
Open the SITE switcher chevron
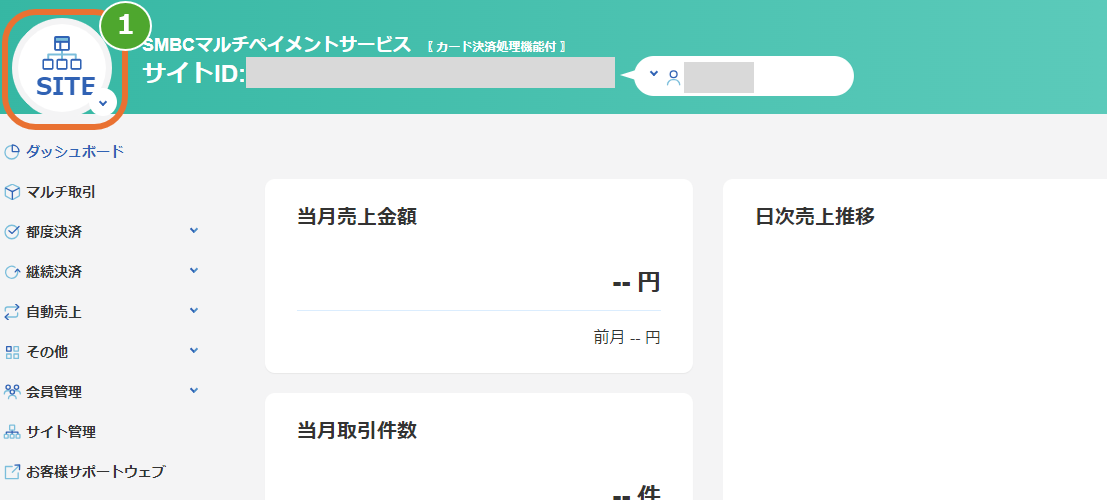click(103, 103)
